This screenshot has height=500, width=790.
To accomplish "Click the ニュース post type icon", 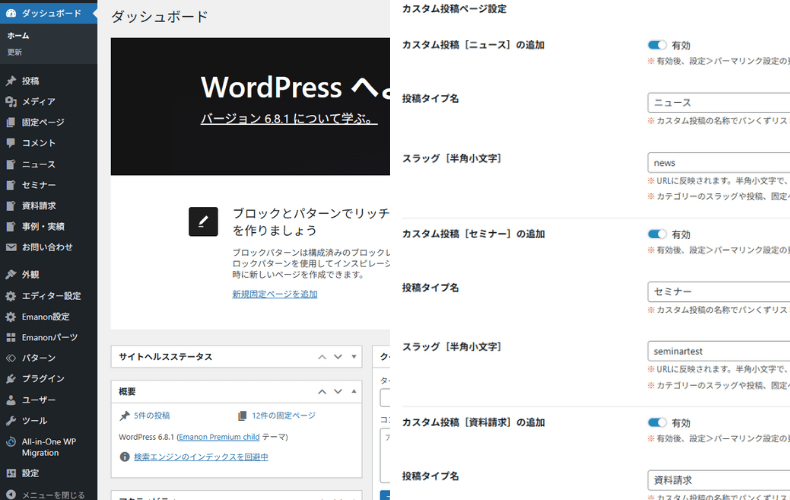I will [11, 164].
